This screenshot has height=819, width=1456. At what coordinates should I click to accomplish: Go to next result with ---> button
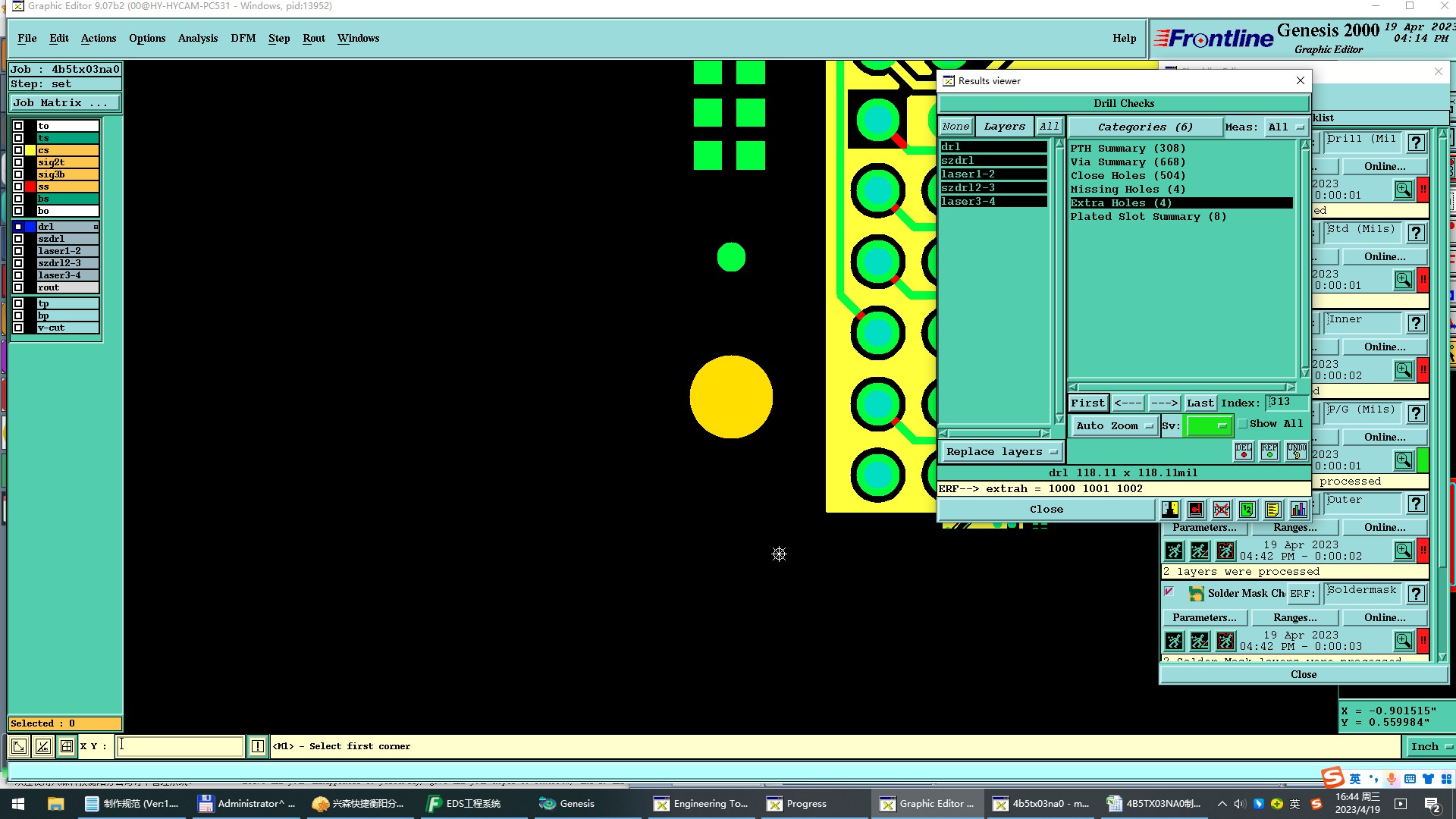tap(1163, 403)
